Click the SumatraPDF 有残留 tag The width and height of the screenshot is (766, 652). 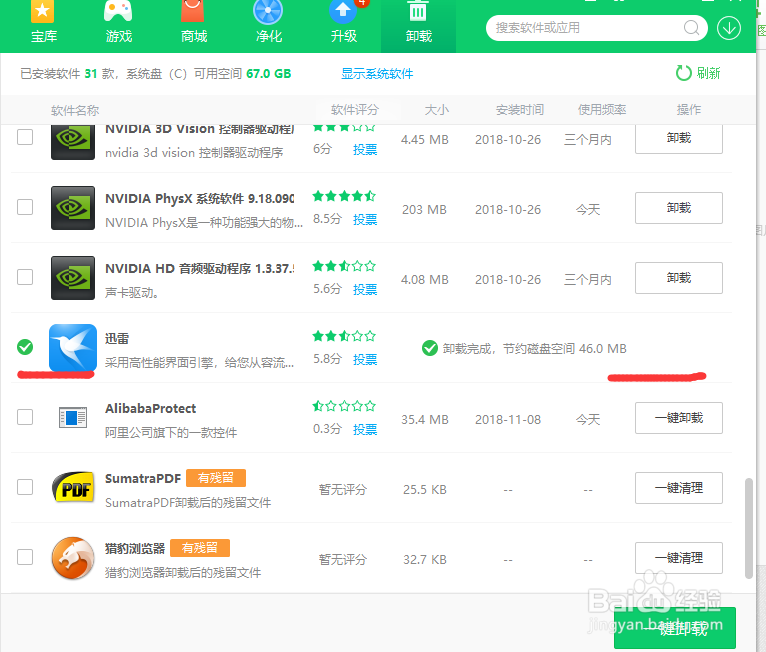[x=215, y=478]
